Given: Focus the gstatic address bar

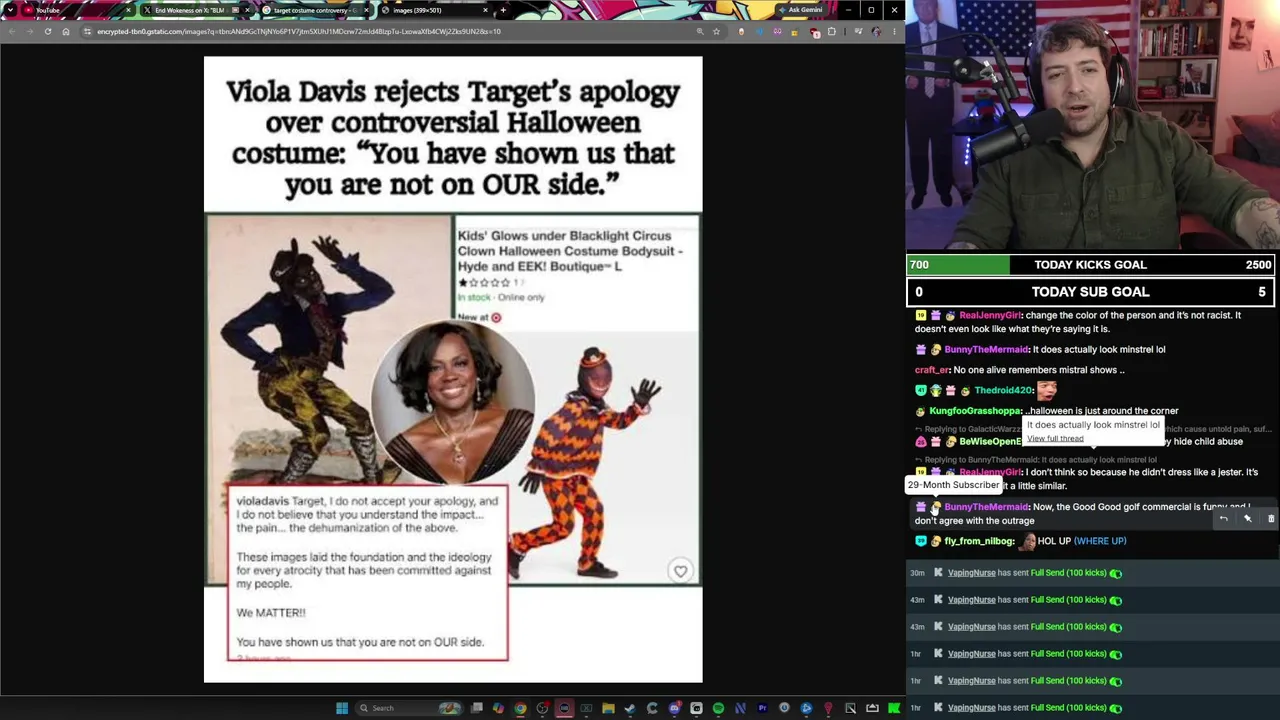Looking at the screenshot, I should [x=390, y=31].
